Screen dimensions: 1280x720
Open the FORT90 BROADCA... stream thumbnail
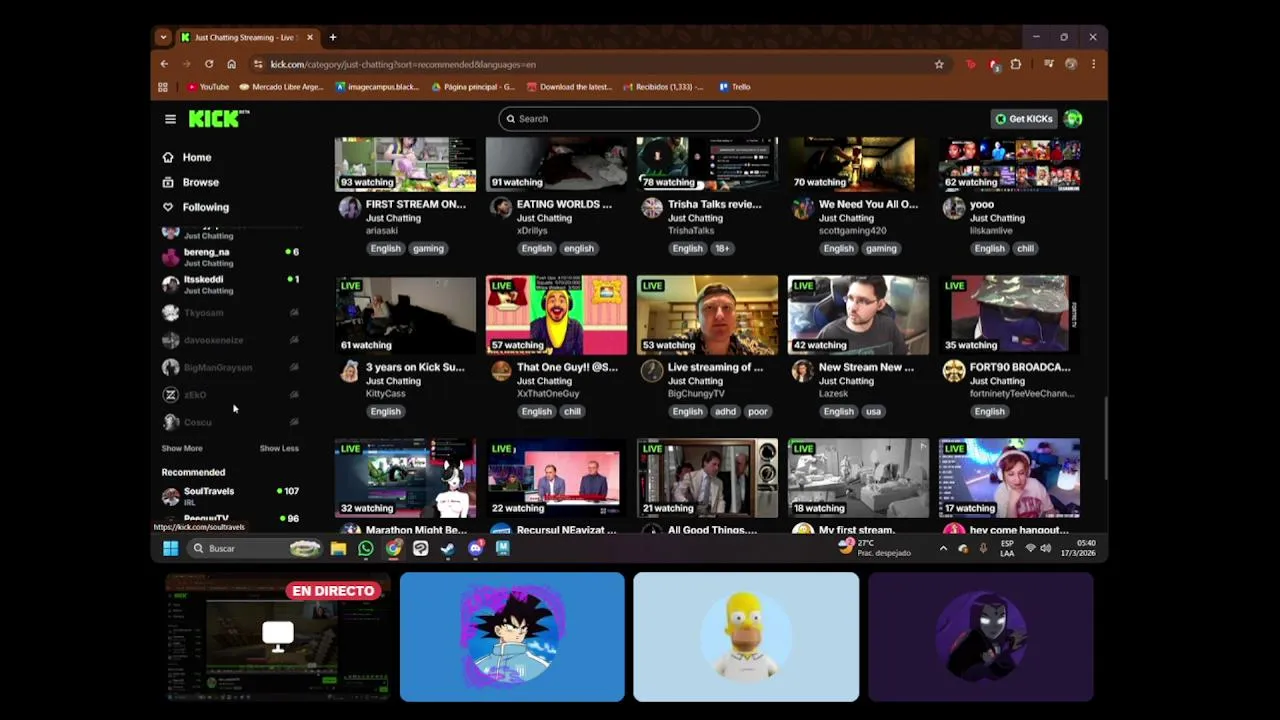1009,315
